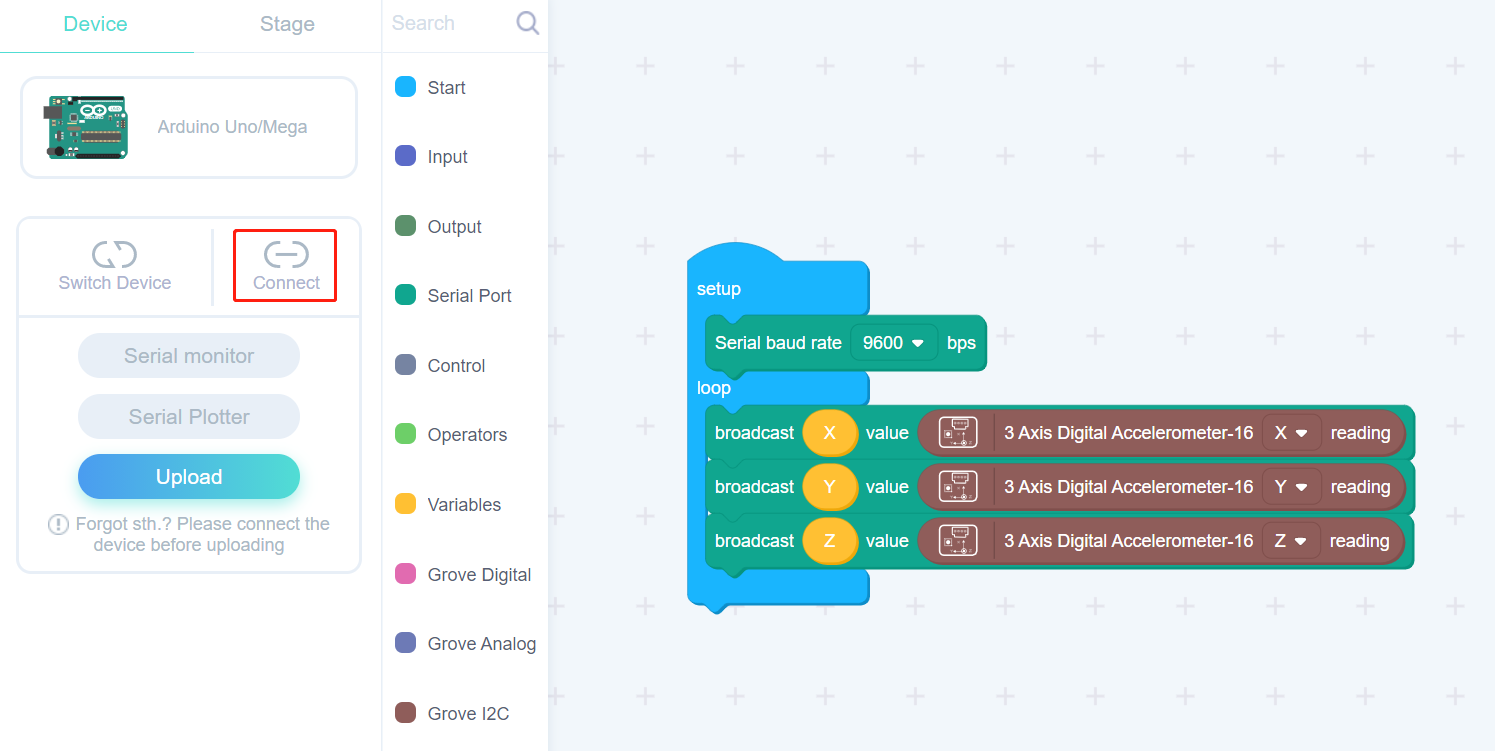The width and height of the screenshot is (1495, 751).
Task: Click the accelerometer icon in Z reading block
Action: 958,541
